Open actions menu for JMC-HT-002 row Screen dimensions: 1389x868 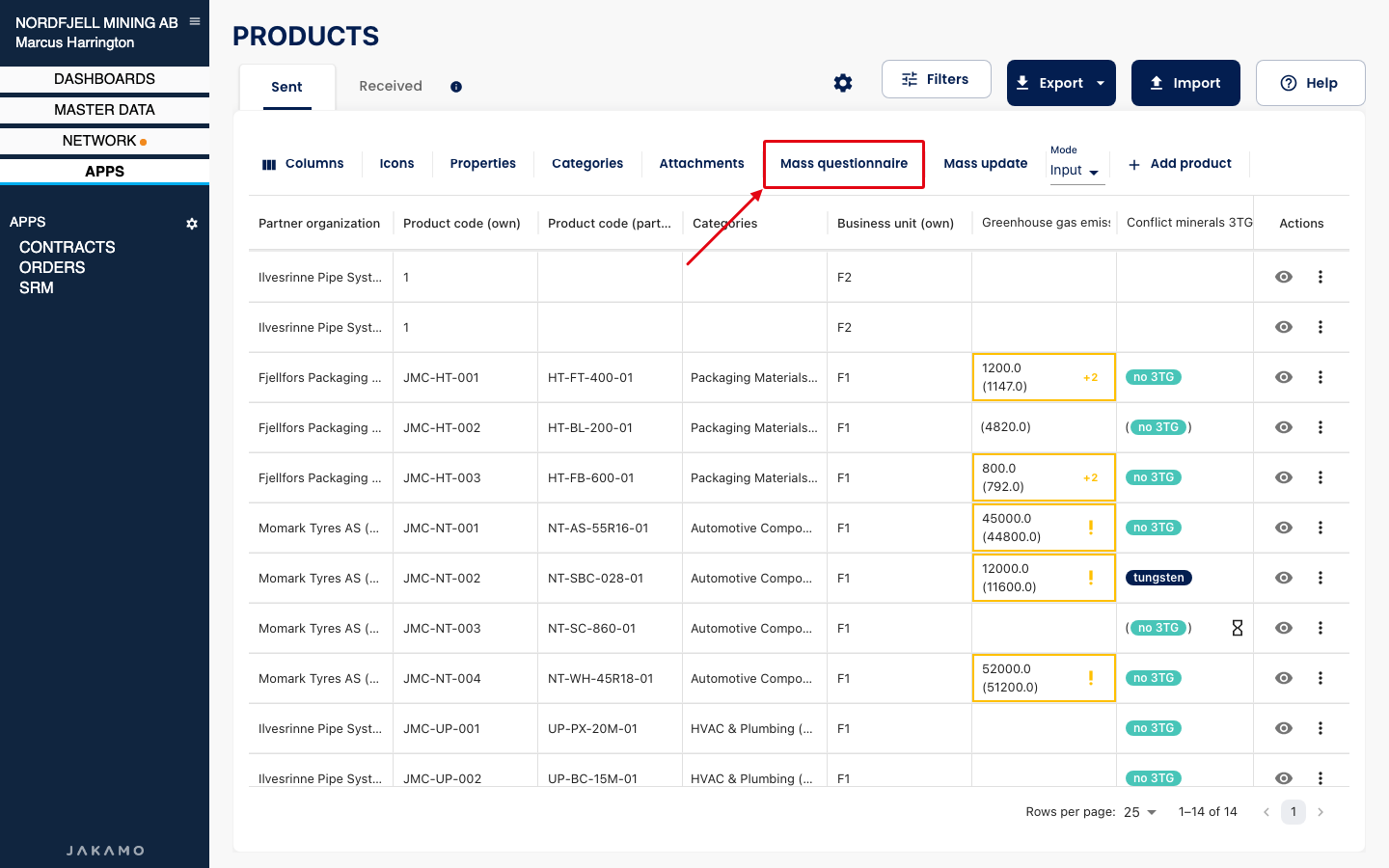point(1321,427)
